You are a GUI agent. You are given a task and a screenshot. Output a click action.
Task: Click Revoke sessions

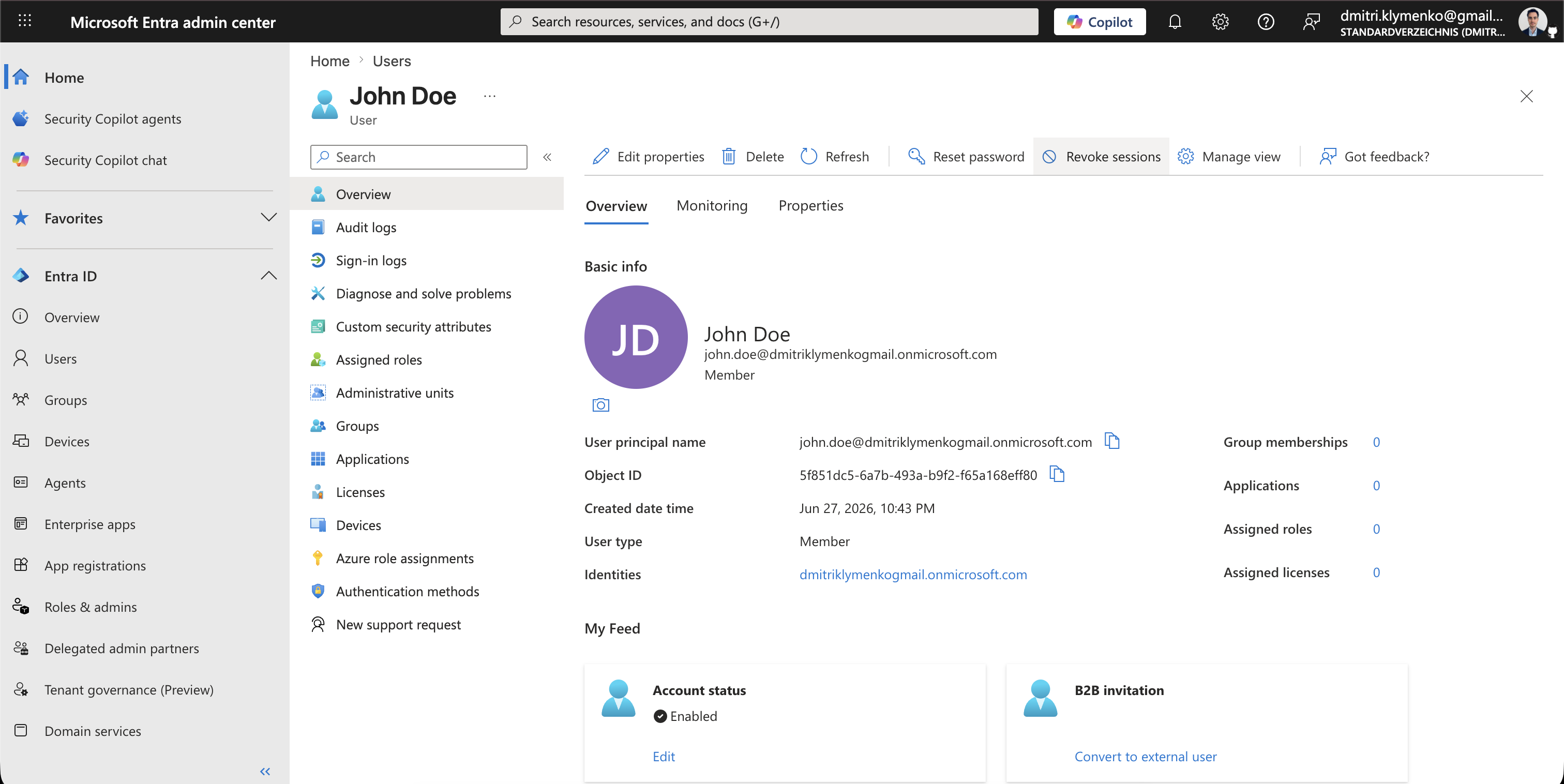pyautogui.click(x=1101, y=157)
